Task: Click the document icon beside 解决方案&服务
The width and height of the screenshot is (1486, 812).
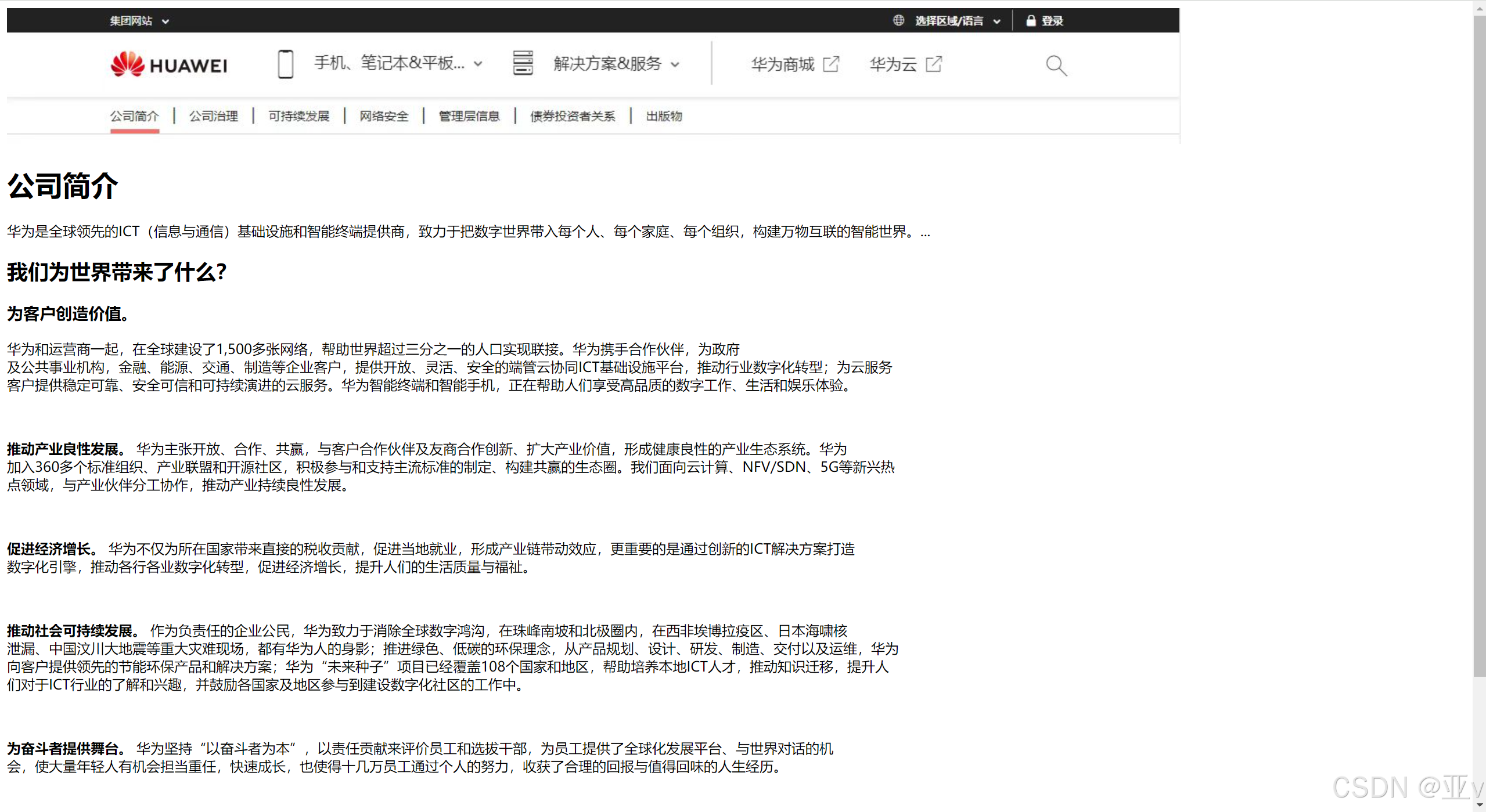Action: [522, 64]
